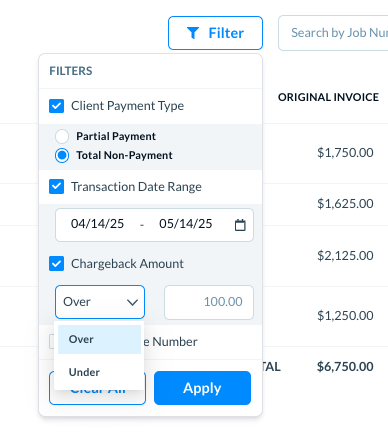The width and height of the screenshot is (388, 436).
Task: Click the $2,125.00 invoice amount
Action: (345, 256)
